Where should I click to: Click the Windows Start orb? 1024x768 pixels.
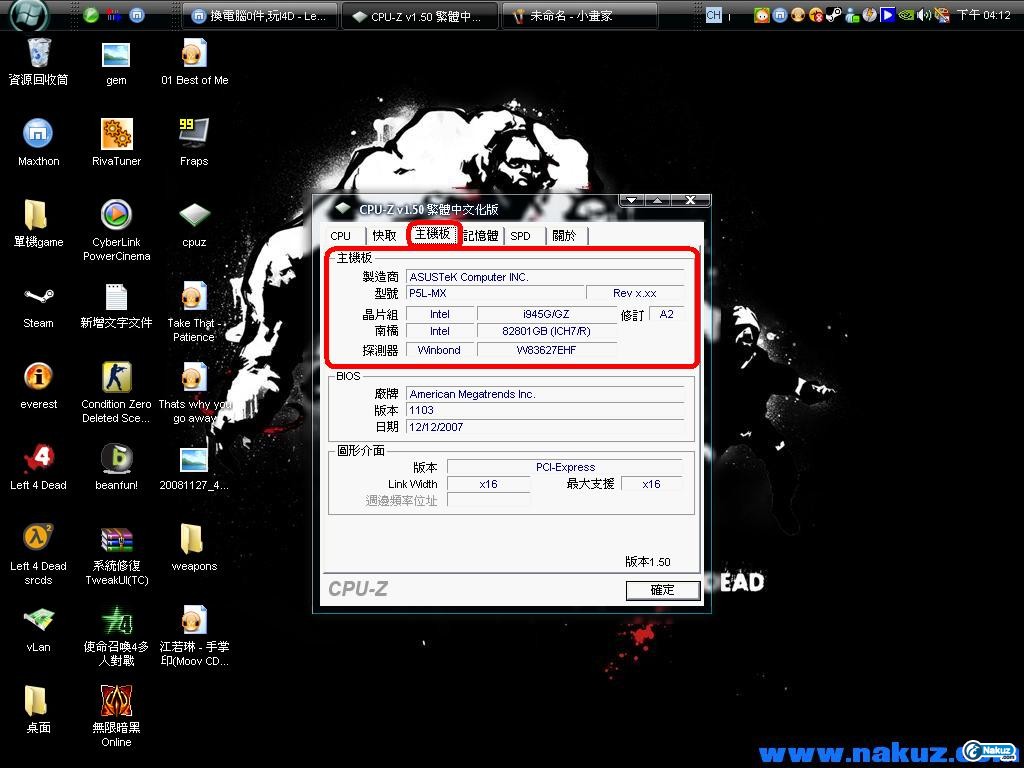30,15
